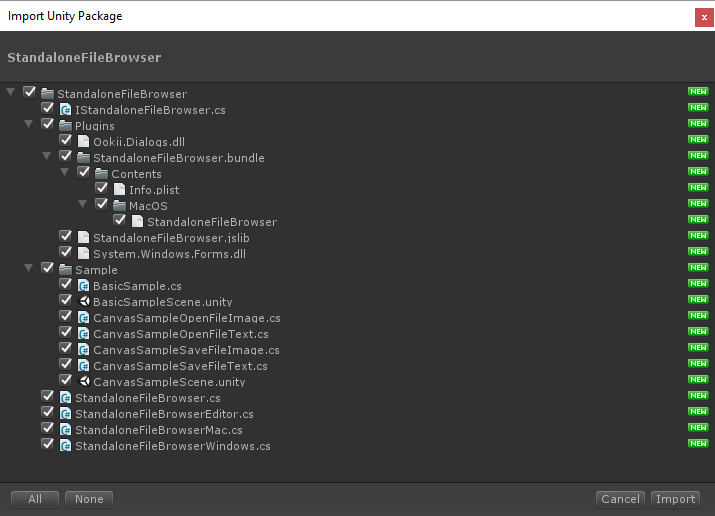
Task: Click the Unity icon beside CanvasSampleScene.unity
Action: 84,382
